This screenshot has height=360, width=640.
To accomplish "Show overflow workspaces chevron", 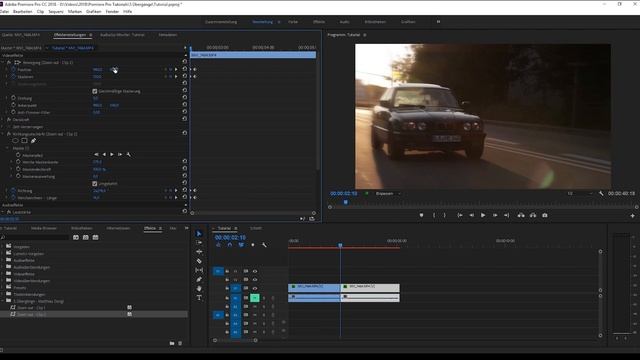I will click(x=438, y=22).
